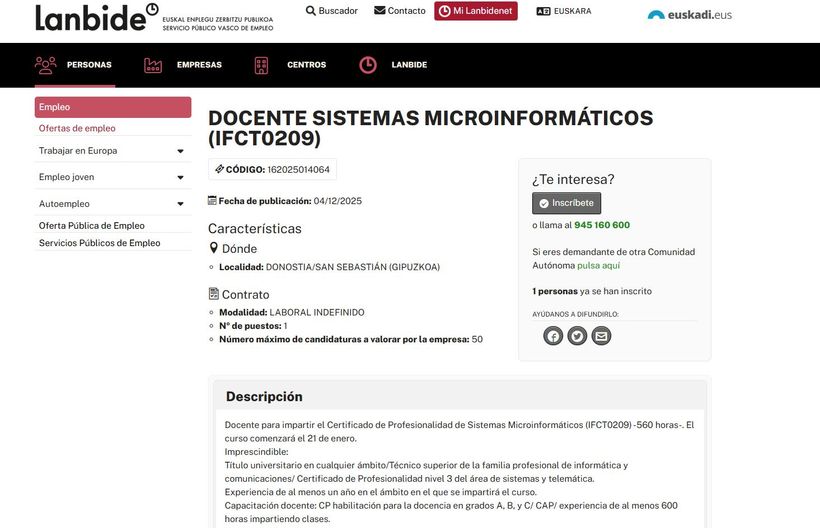
Task: Follow the 'pulsa aquí' link
Action: point(598,266)
